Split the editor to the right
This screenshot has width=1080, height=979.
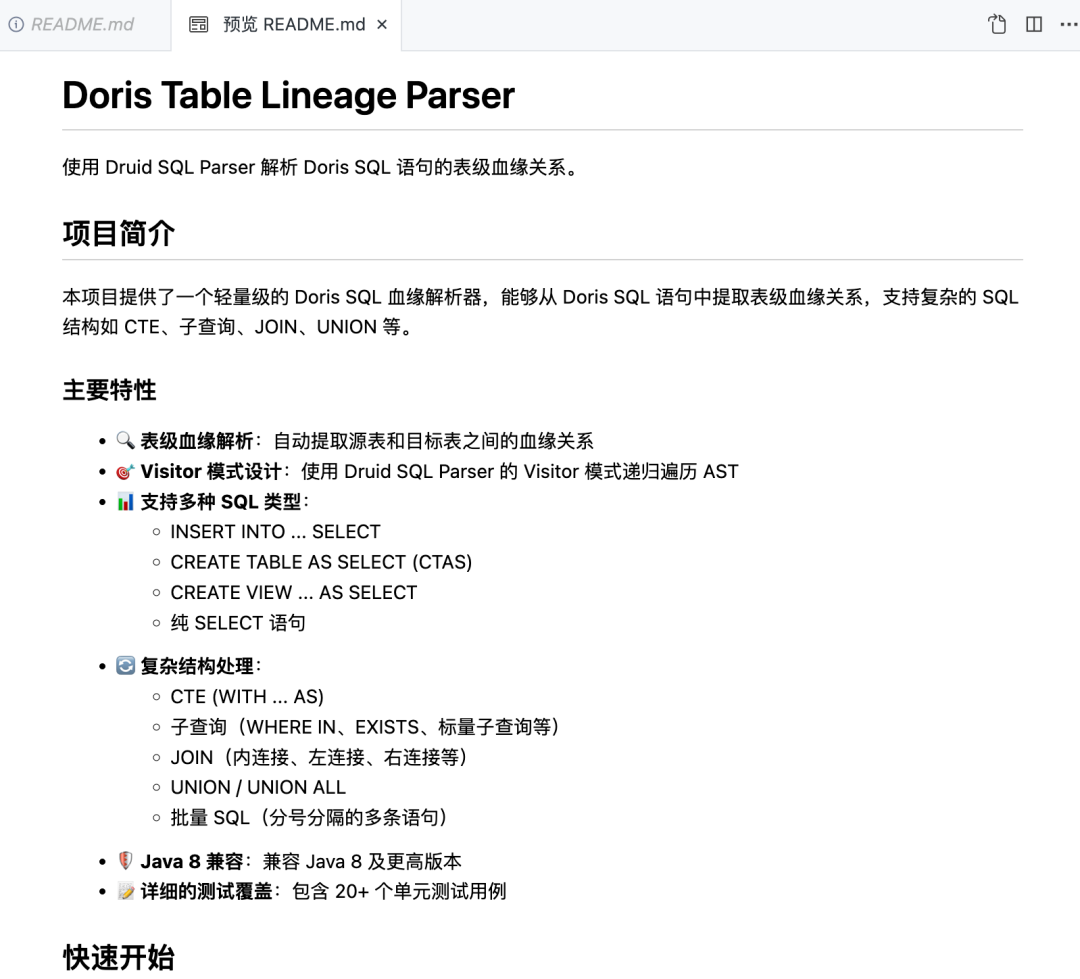[1034, 24]
